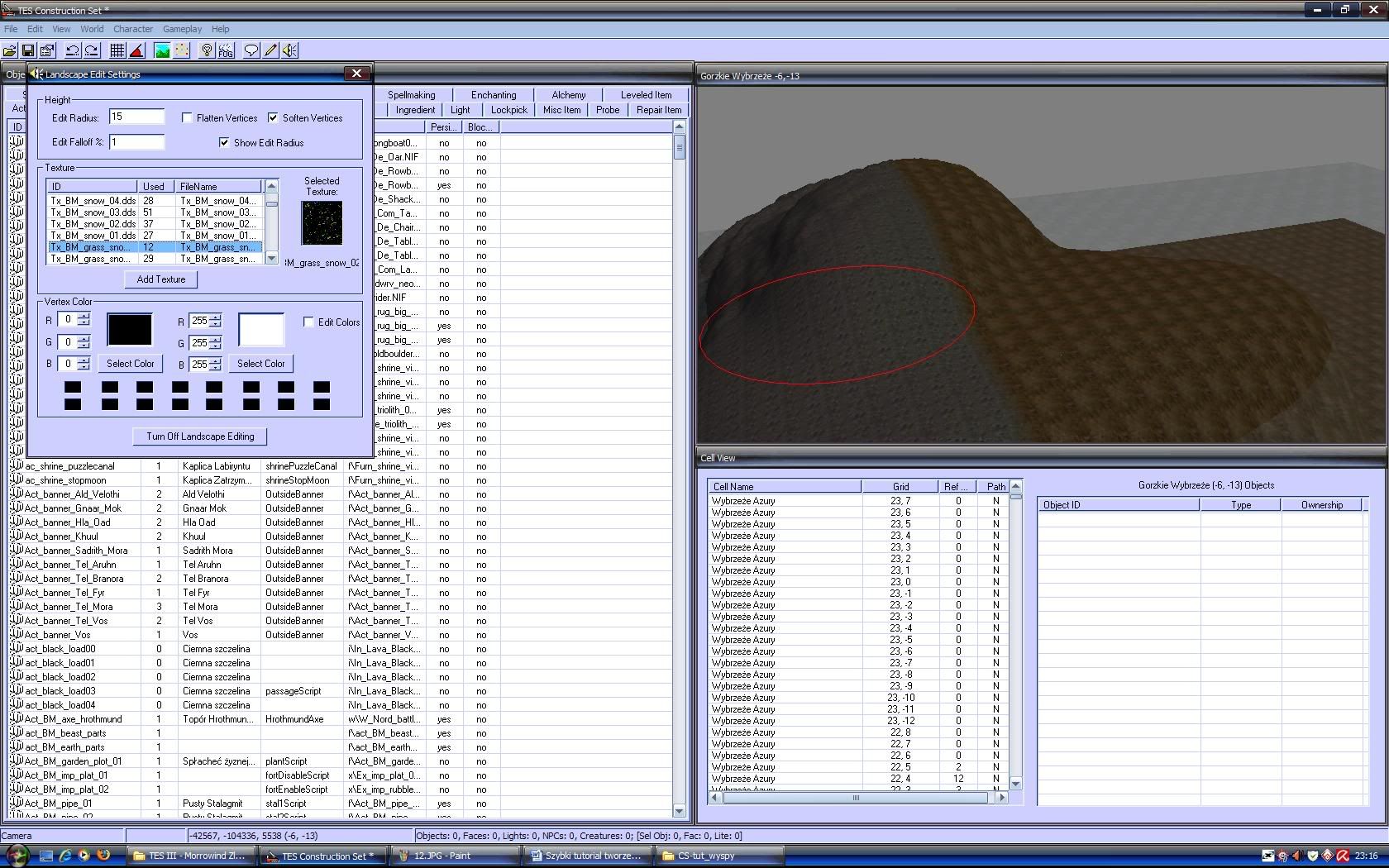Open the File menu
The image size is (1389, 868).
coord(11,29)
